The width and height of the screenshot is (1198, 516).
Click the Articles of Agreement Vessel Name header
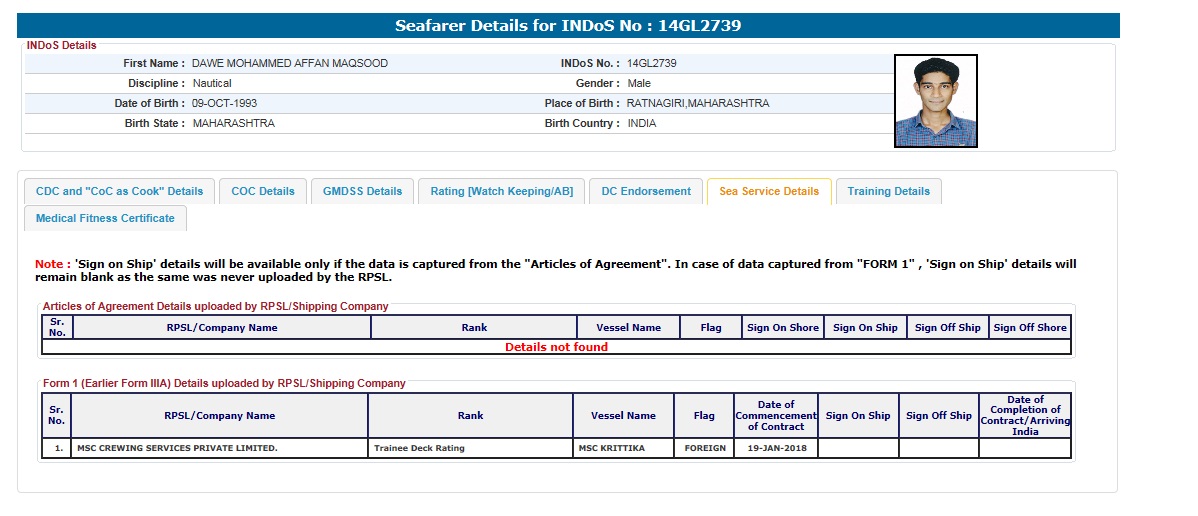tap(628, 327)
